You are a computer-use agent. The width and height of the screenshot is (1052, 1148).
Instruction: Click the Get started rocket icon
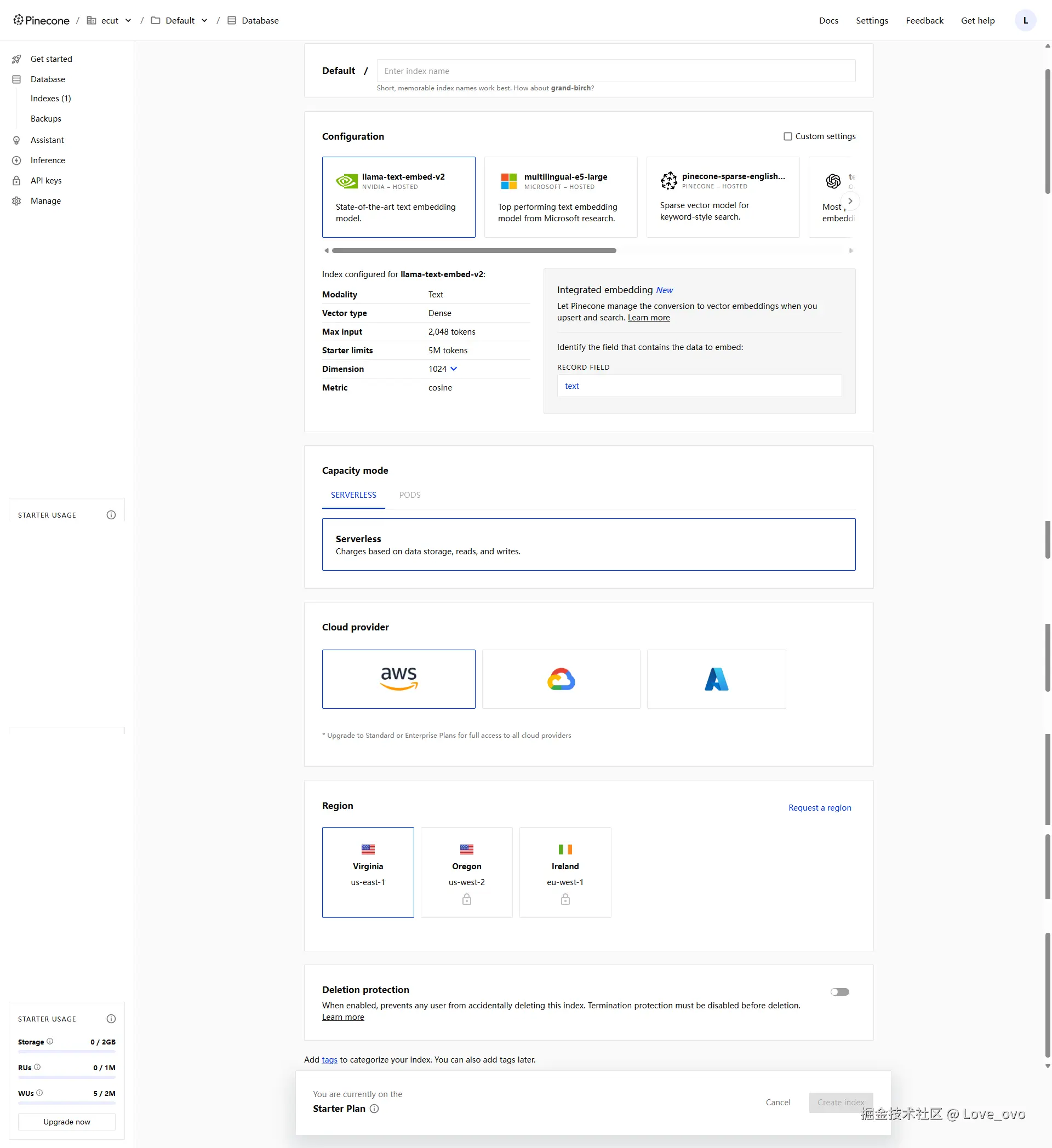tap(16, 59)
